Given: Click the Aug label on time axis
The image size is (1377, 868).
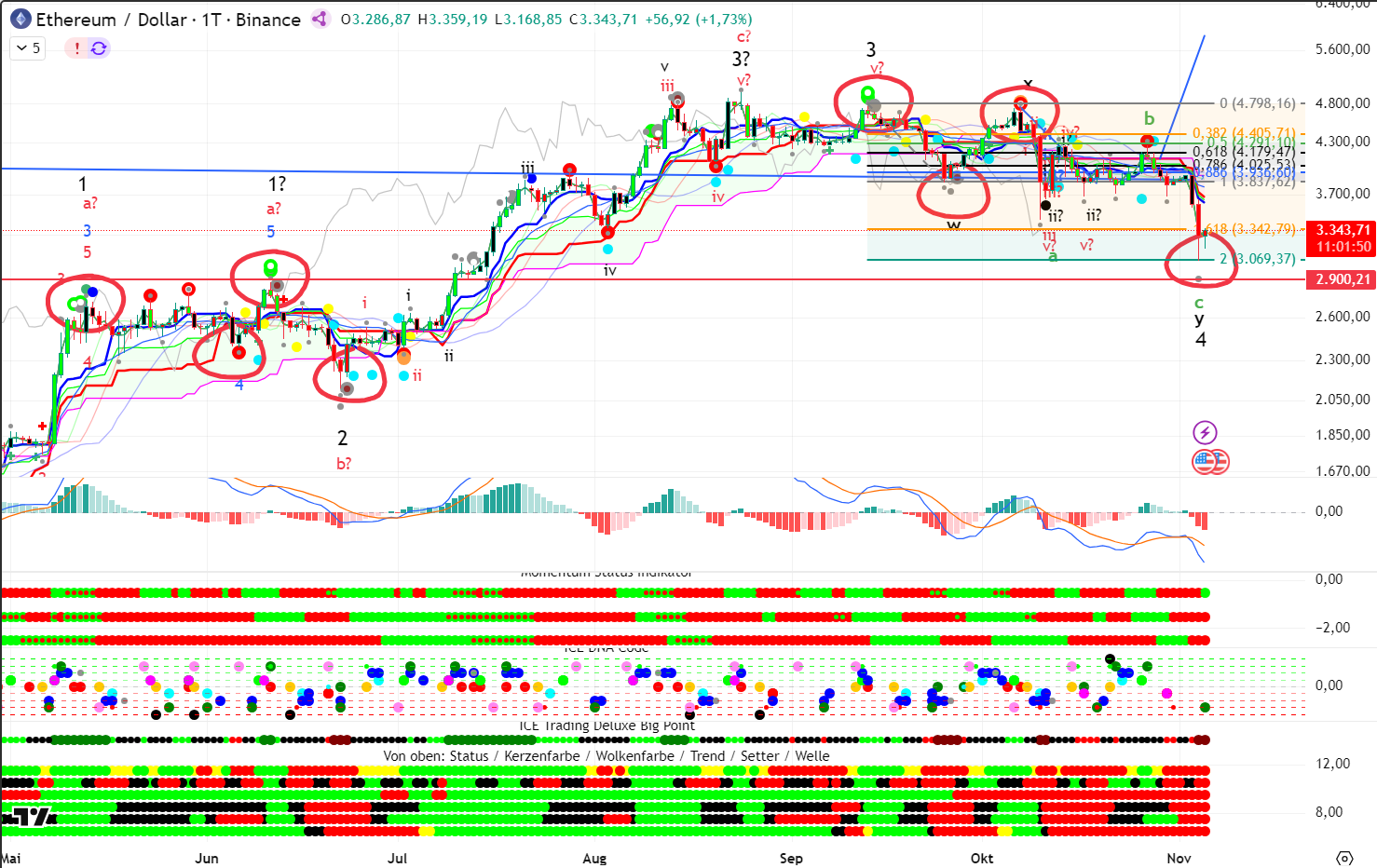Looking at the screenshot, I should coord(594,858).
